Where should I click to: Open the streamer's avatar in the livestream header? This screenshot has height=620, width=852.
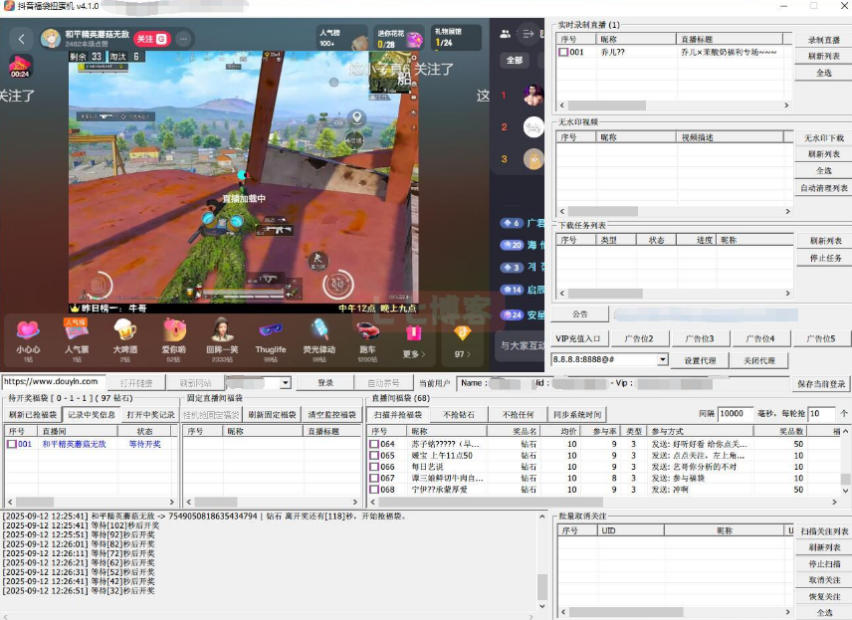(x=50, y=39)
